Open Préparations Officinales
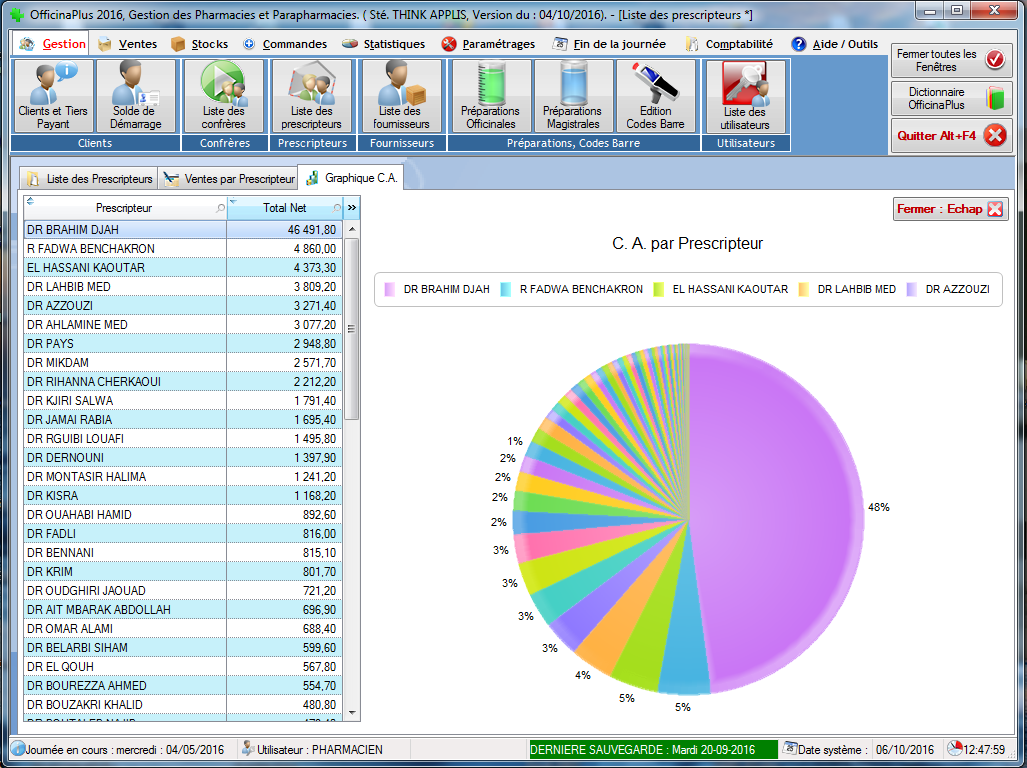The height and width of the screenshot is (768, 1027). (x=490, y=96)
